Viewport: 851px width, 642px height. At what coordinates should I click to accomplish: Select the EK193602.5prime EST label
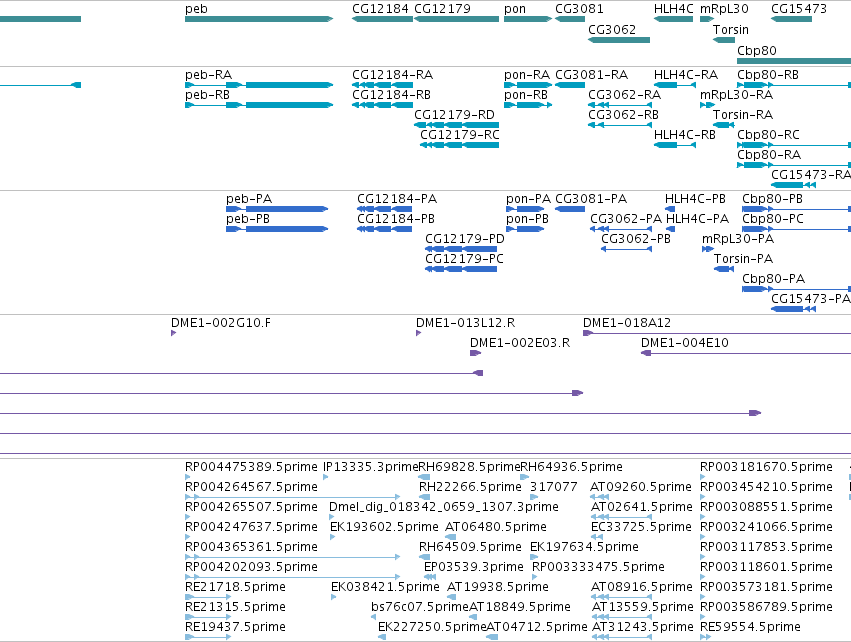coord(384,527)
